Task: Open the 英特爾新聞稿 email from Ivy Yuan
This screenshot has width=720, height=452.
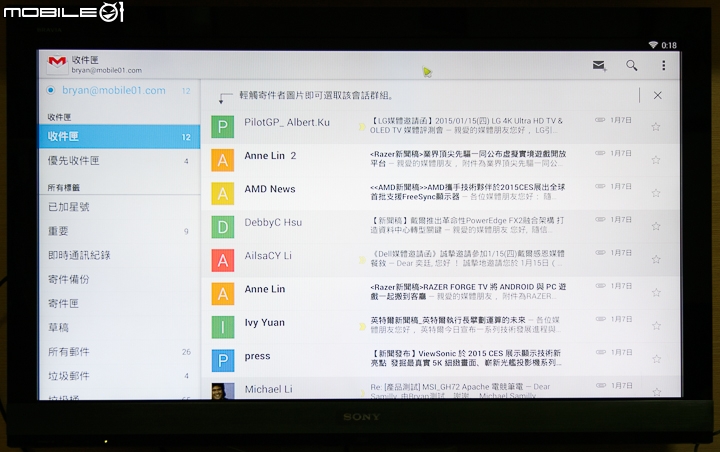Action: click(441, 326)
